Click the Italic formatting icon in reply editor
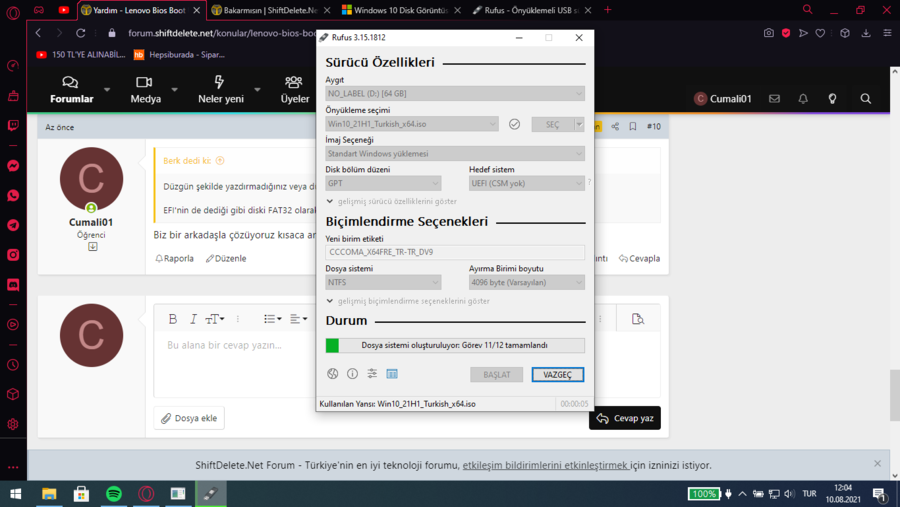Viewport: 900px width, 507px height. coord(193,319)
